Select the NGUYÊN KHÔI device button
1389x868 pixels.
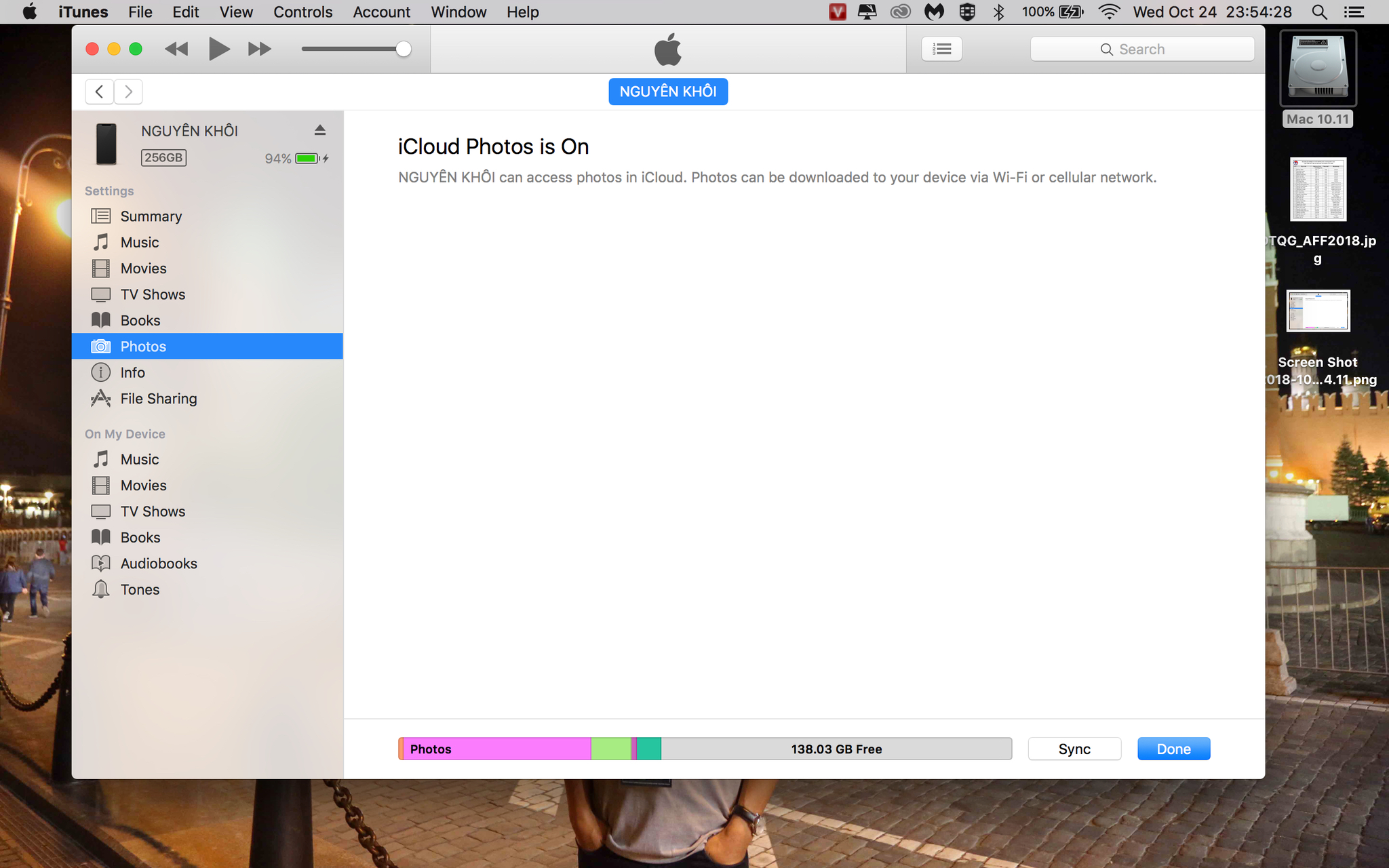(668, 92)
